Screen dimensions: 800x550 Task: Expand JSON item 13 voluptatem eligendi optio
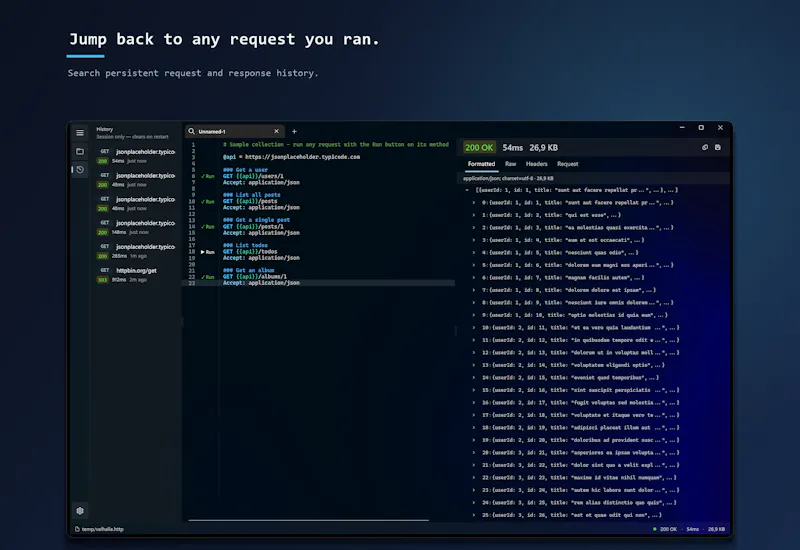(x=473, y=365)
